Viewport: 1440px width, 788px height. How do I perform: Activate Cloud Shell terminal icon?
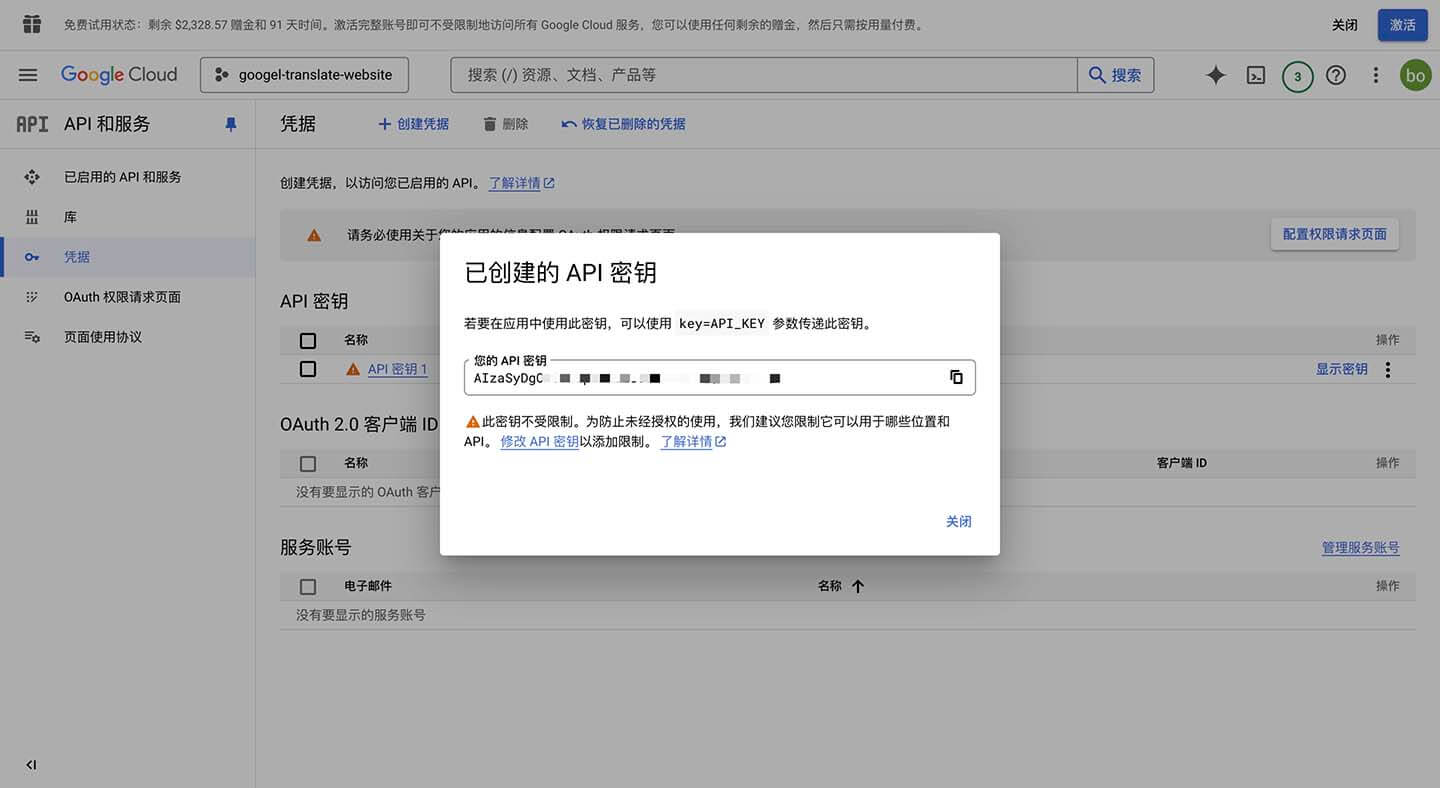pos(1256,75)
